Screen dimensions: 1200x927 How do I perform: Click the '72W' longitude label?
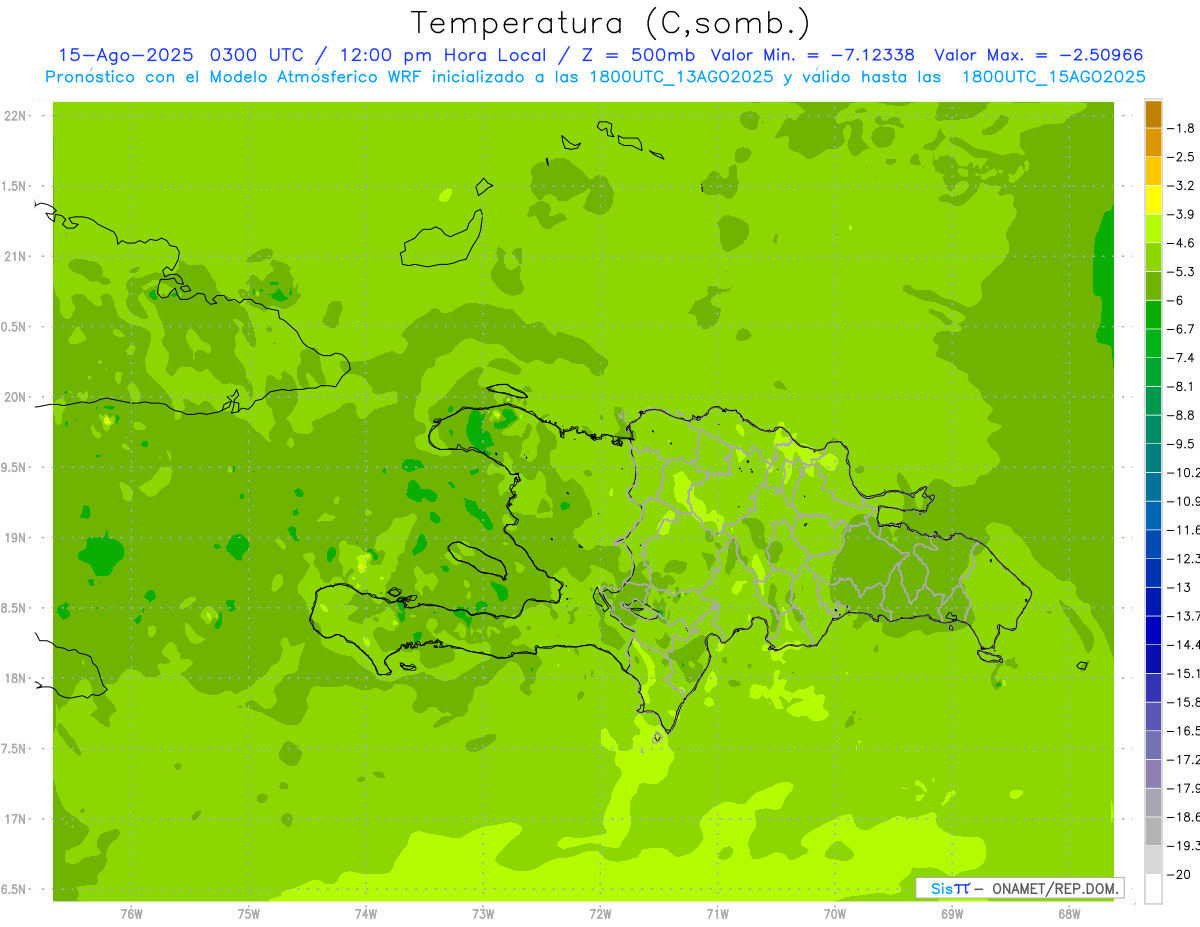tap(601, 914)
